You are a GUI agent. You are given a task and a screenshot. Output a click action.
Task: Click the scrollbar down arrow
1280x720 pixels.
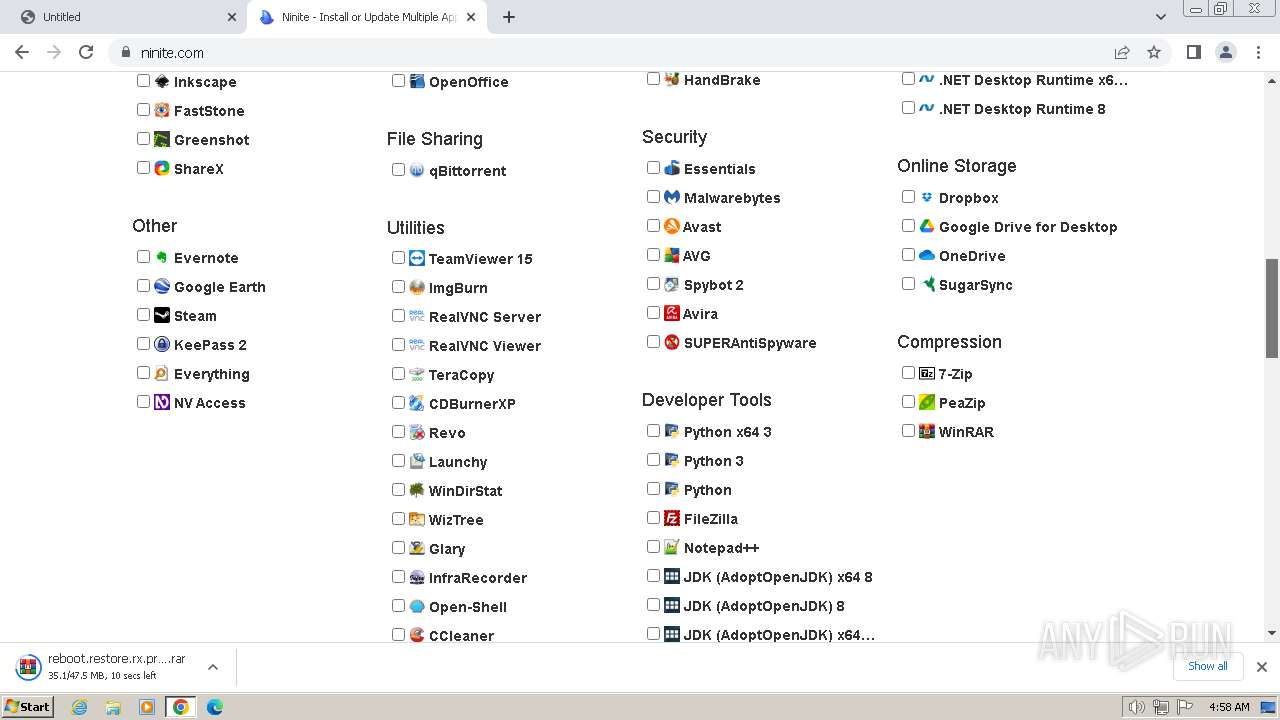click(1272, 633)
